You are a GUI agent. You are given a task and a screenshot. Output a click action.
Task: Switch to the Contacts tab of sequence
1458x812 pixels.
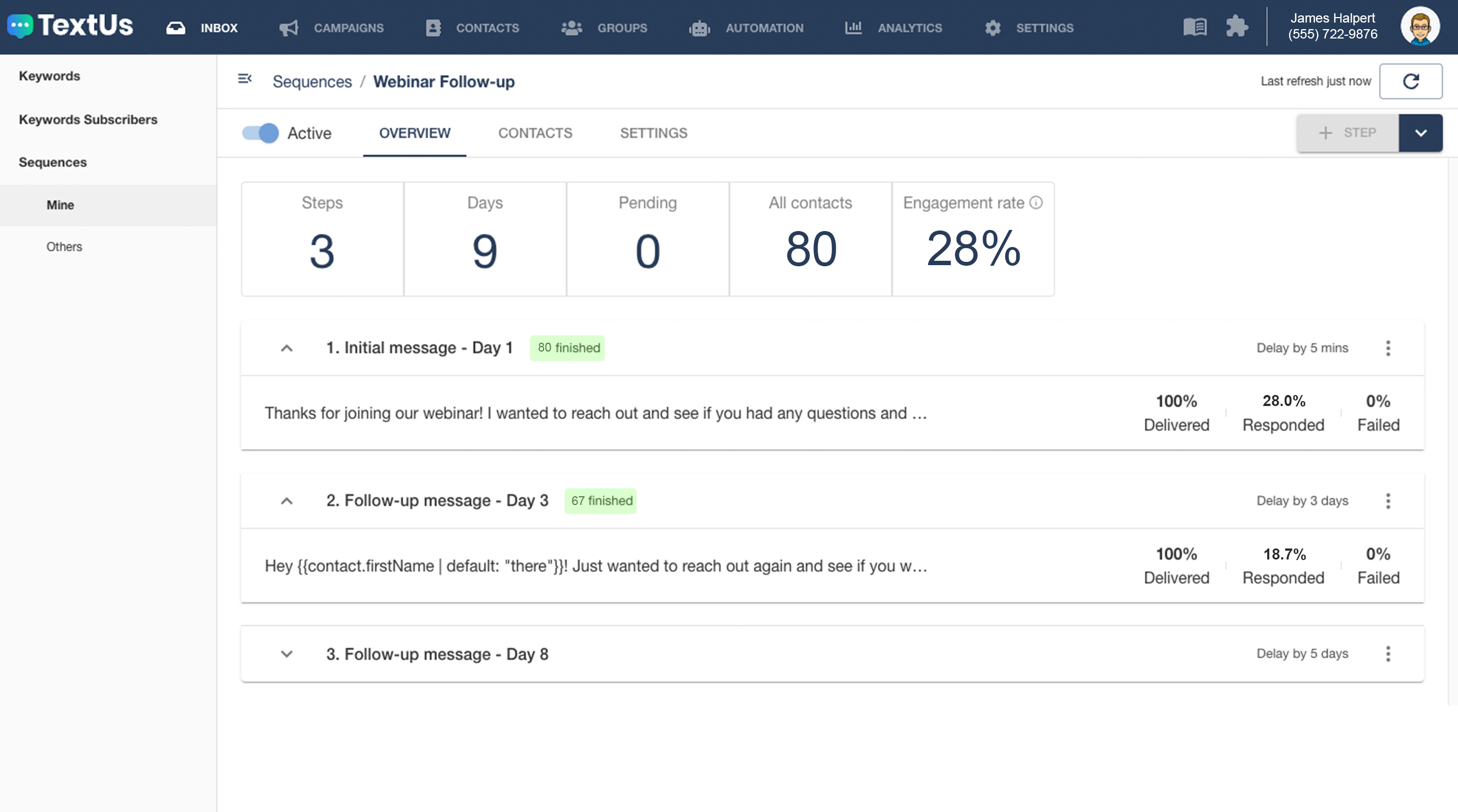pos(535,133)
